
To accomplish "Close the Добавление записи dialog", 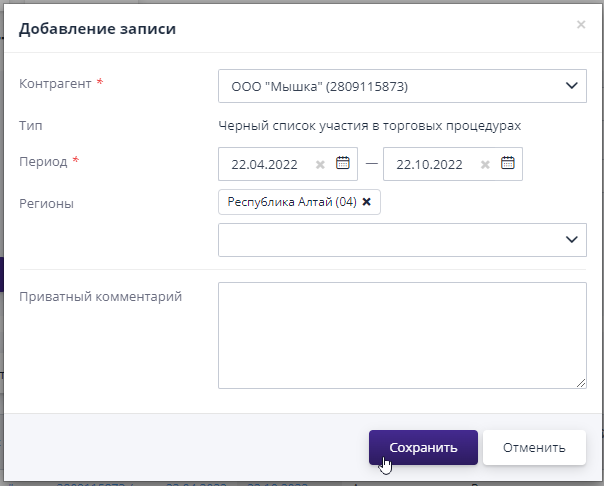I will click(581, 25).
